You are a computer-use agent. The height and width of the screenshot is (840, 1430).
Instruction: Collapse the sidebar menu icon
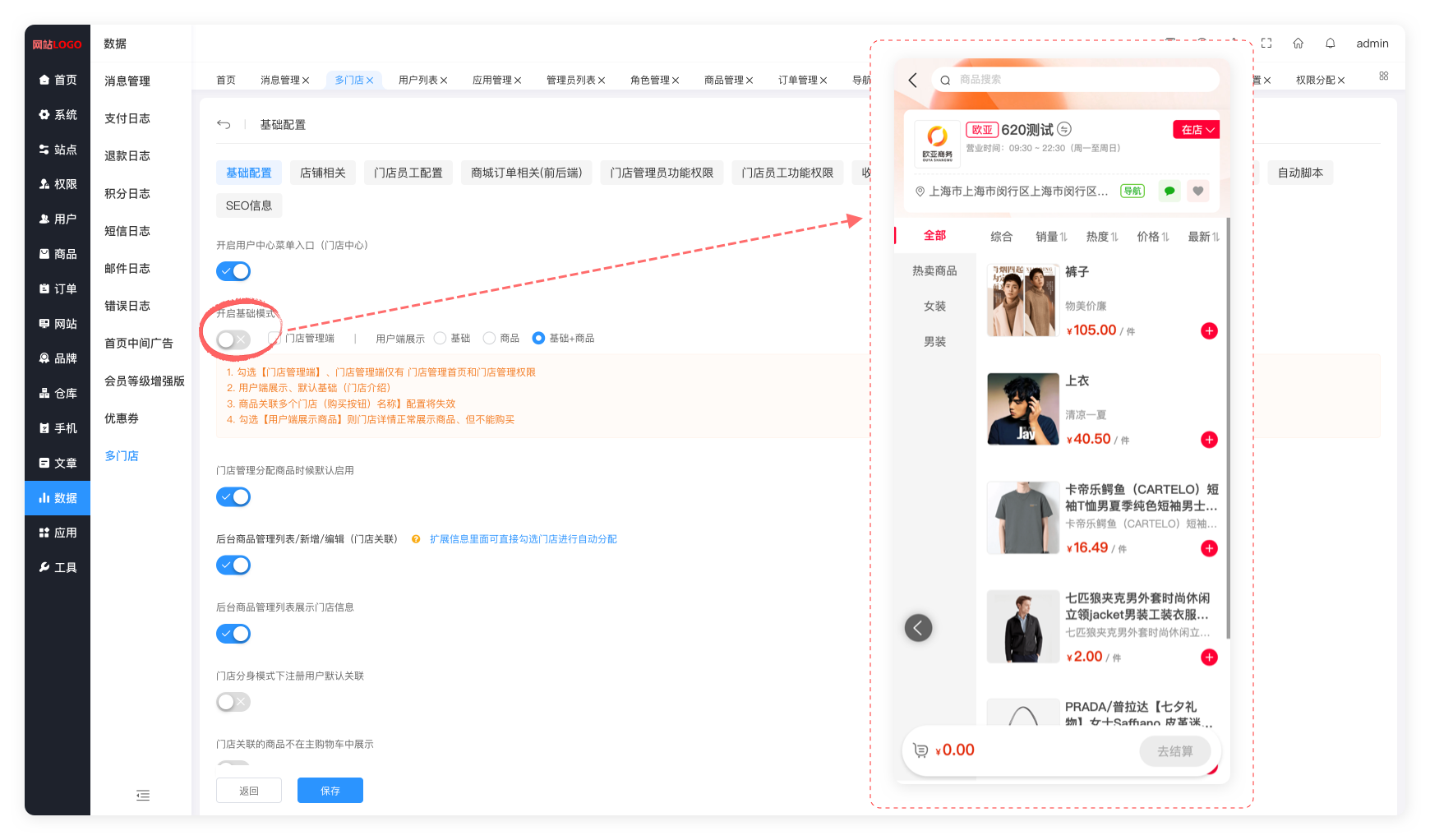pyautogui.click(x=143, y=795)
